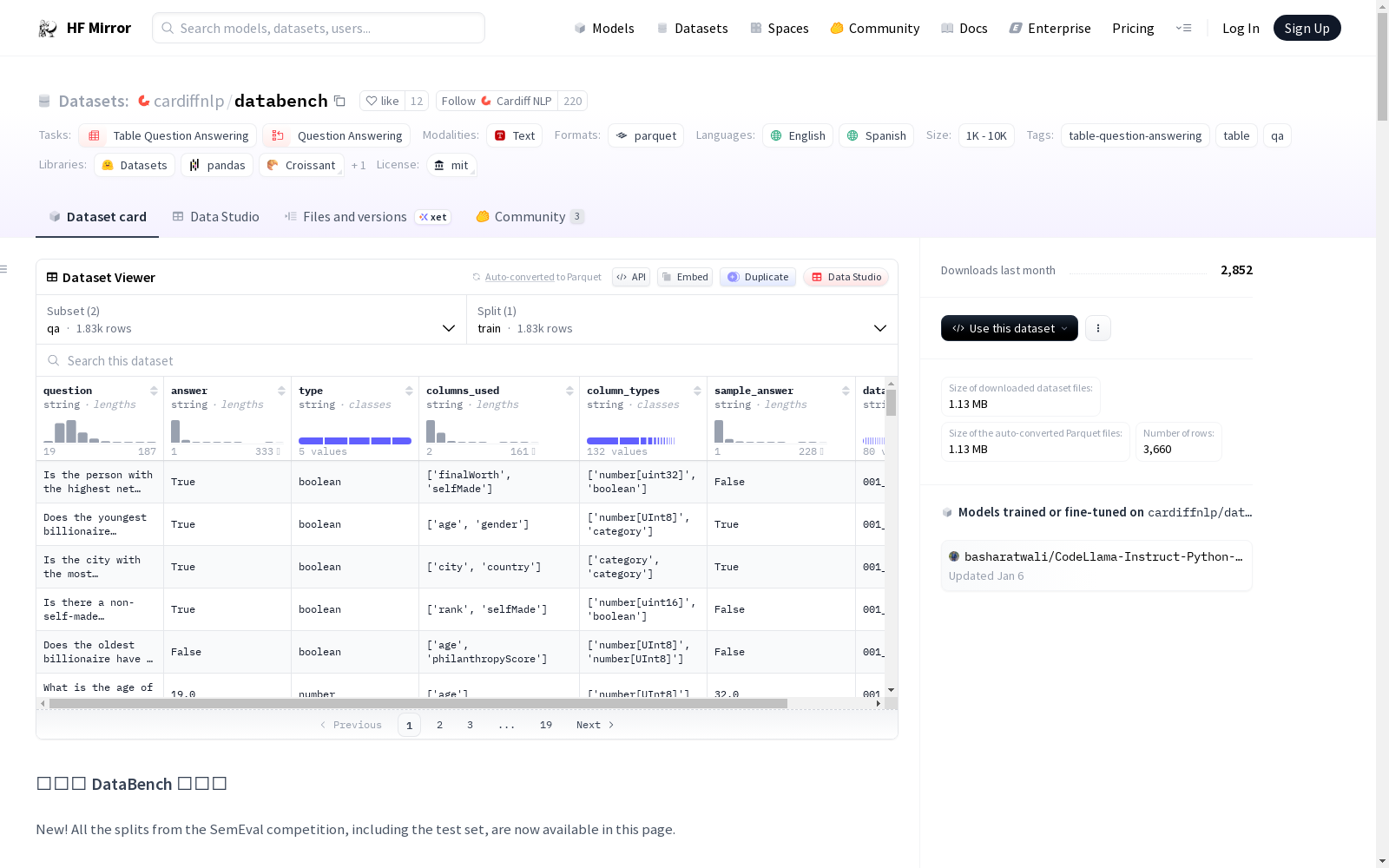
Task: Open the Pricing page
Action: [x=1133, y=29]
